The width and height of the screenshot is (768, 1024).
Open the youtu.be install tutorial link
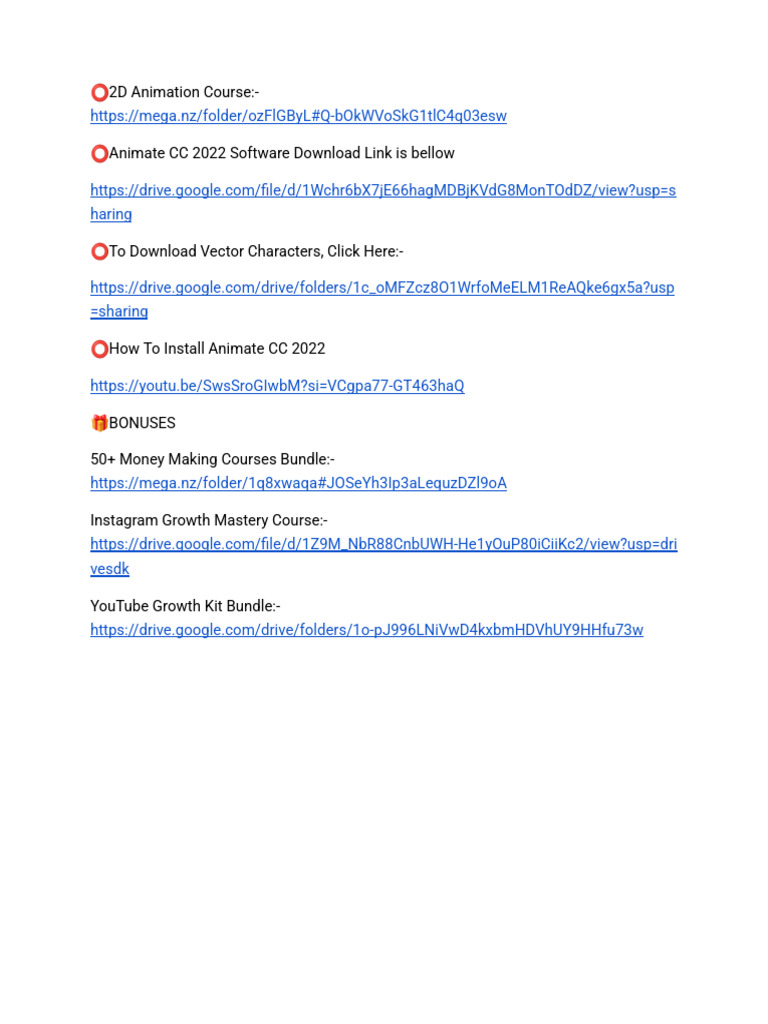pos(278,386)
